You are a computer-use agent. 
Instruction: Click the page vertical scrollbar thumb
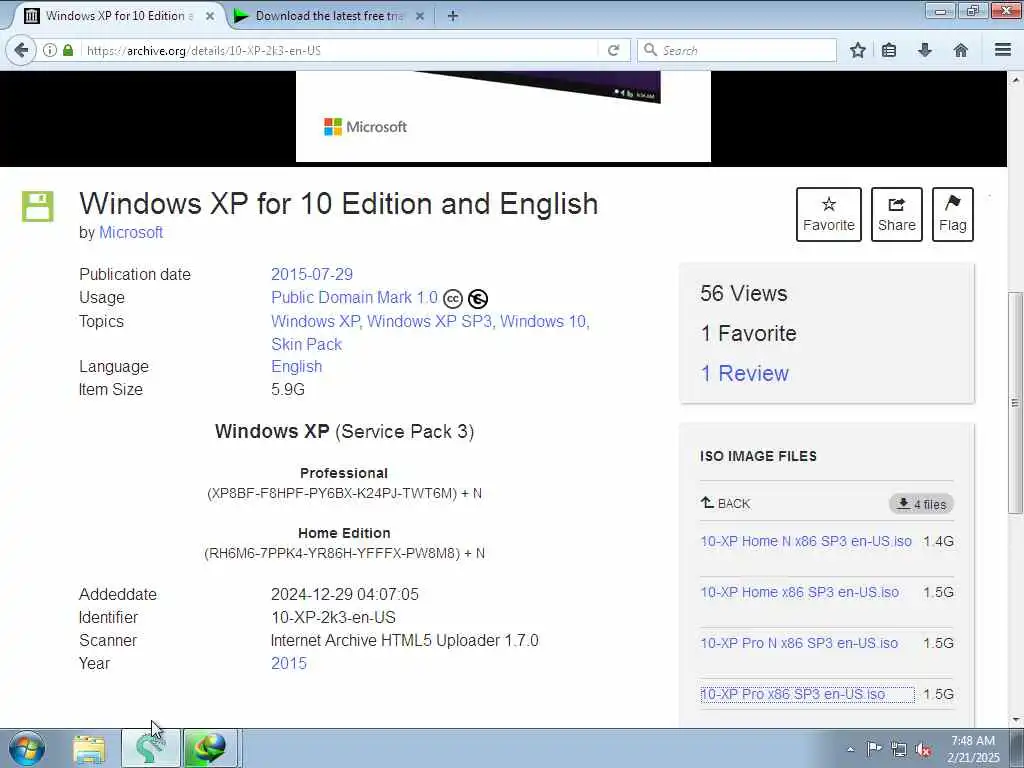point(1015,402)
